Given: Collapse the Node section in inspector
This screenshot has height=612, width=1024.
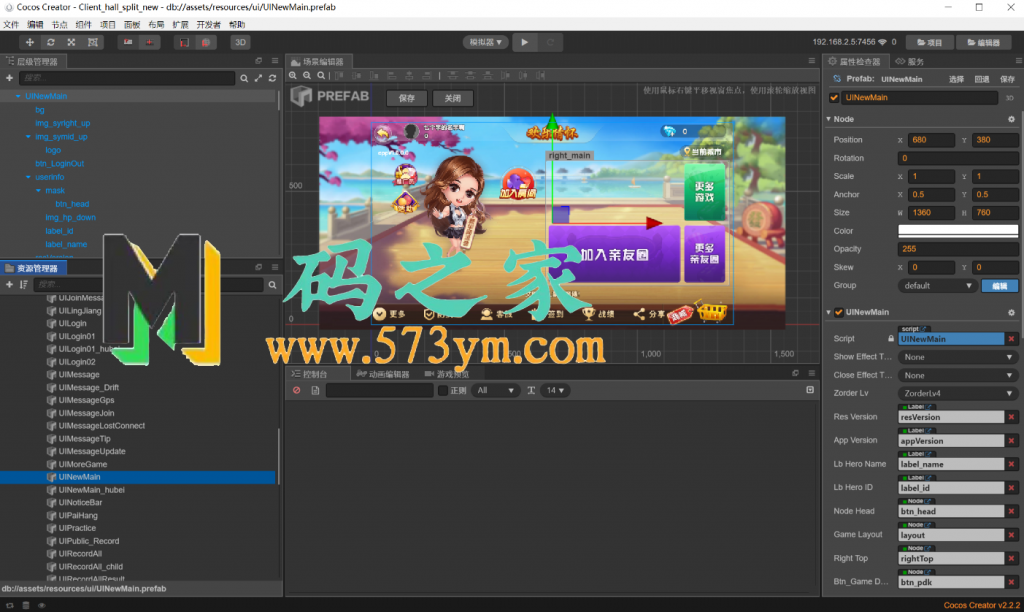Looking at the screenshot, I should (829, 119).
